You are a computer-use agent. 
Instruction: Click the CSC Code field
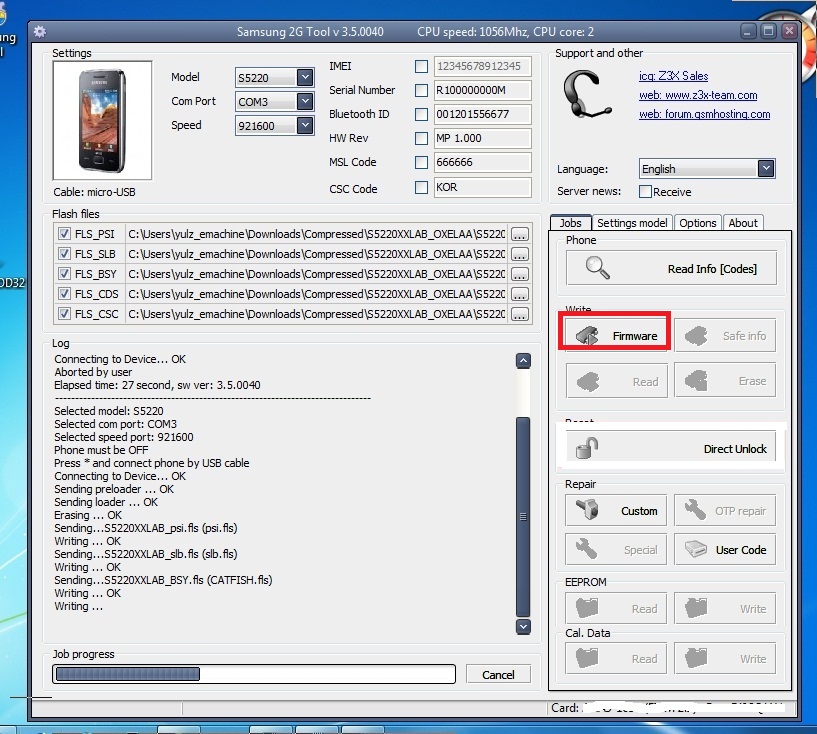click(482, 187)
